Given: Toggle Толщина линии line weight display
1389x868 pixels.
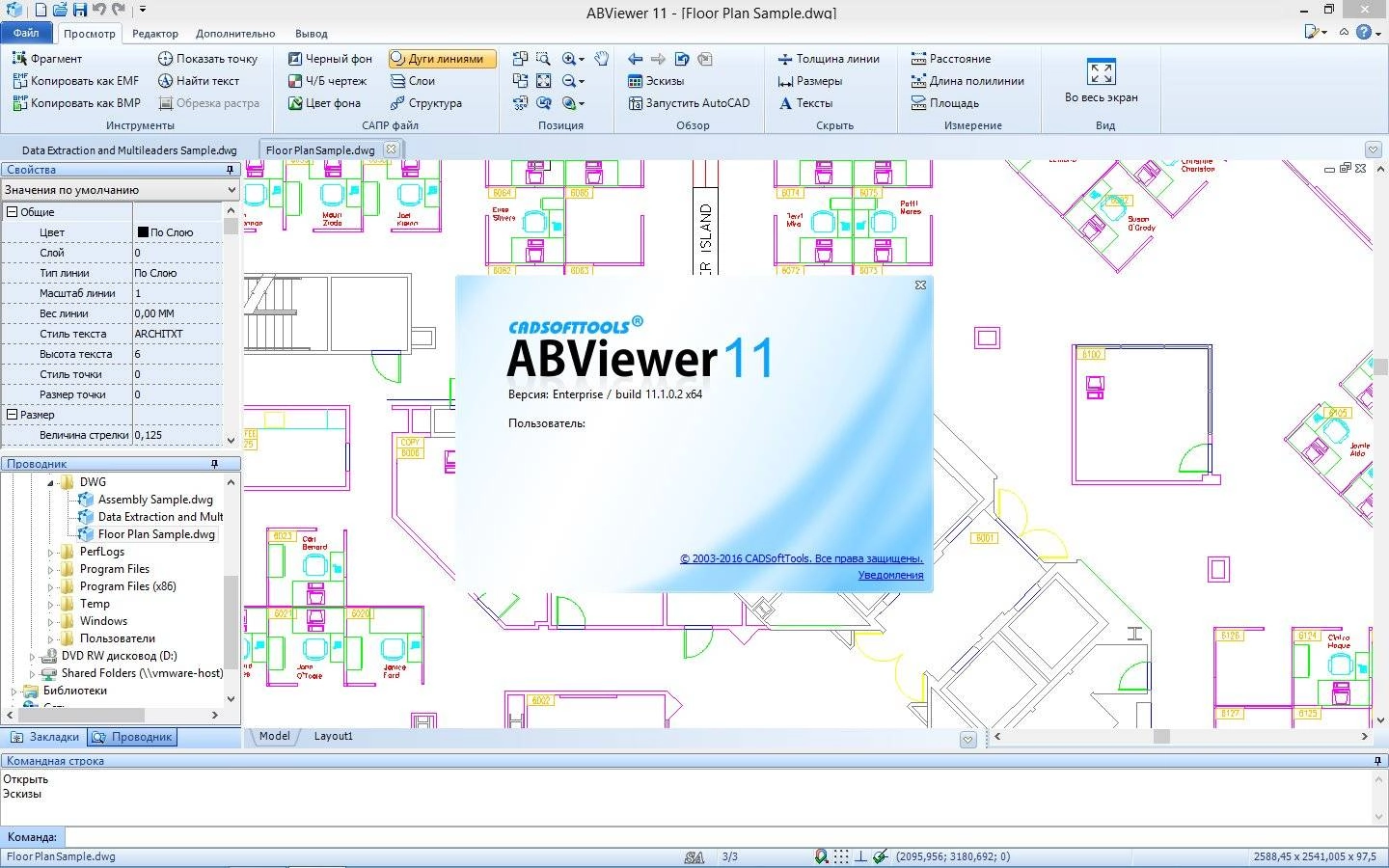Looking at the screenshot, I should click(829, 59).
